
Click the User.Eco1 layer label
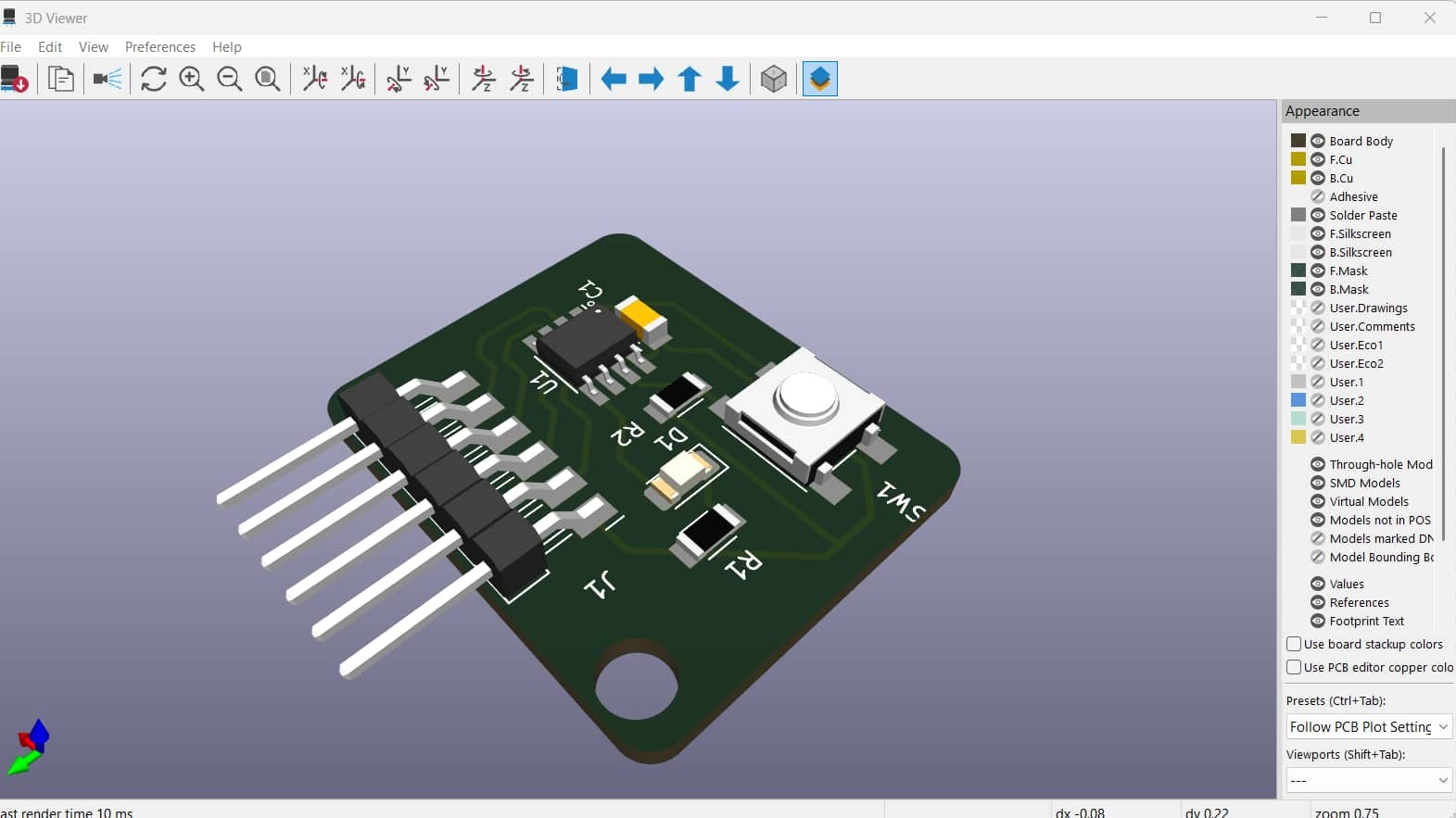pyautogui.click(x=1356, y=345)
